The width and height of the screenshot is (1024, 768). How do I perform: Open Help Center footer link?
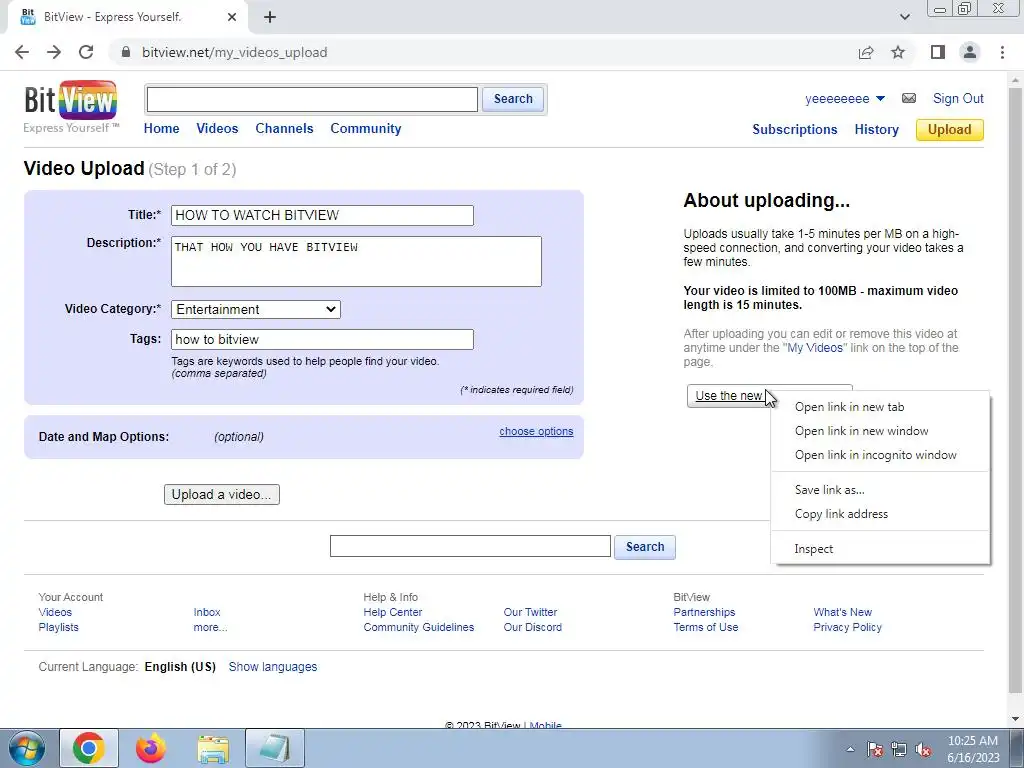(392, 612)
